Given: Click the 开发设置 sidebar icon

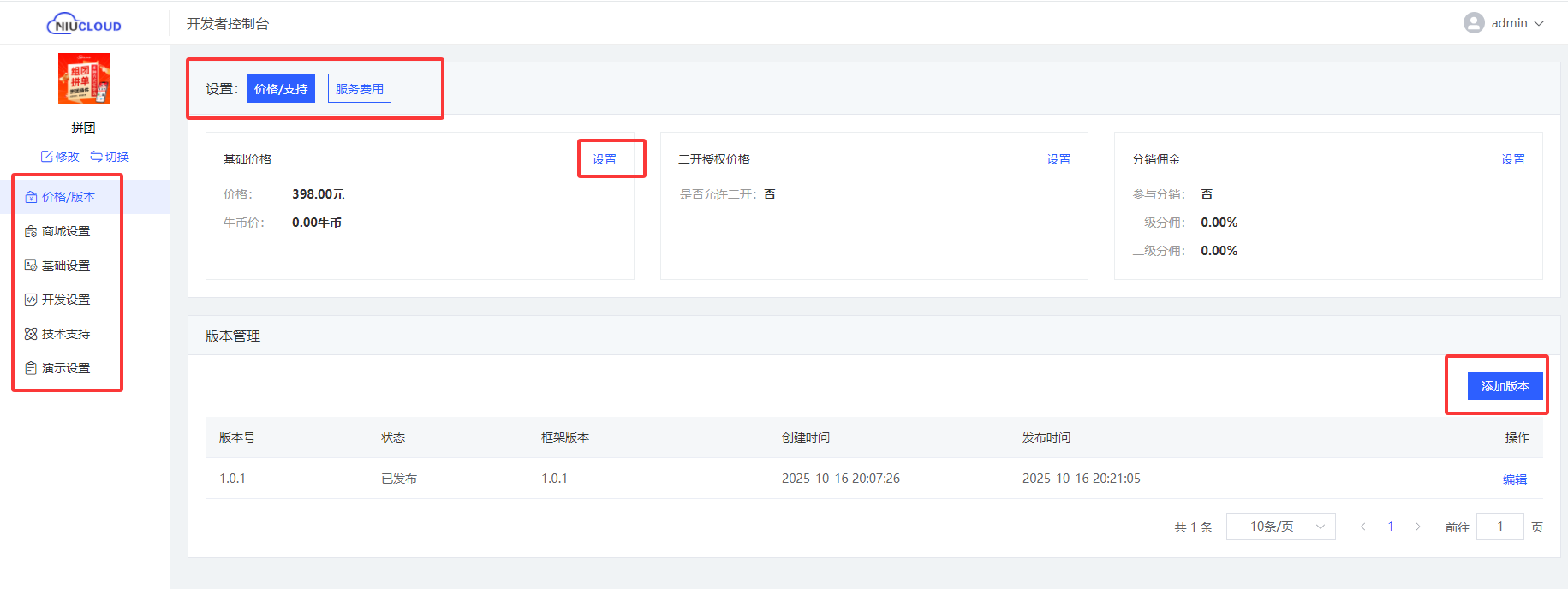Looking at the screenshot, I should coord(31,300).
